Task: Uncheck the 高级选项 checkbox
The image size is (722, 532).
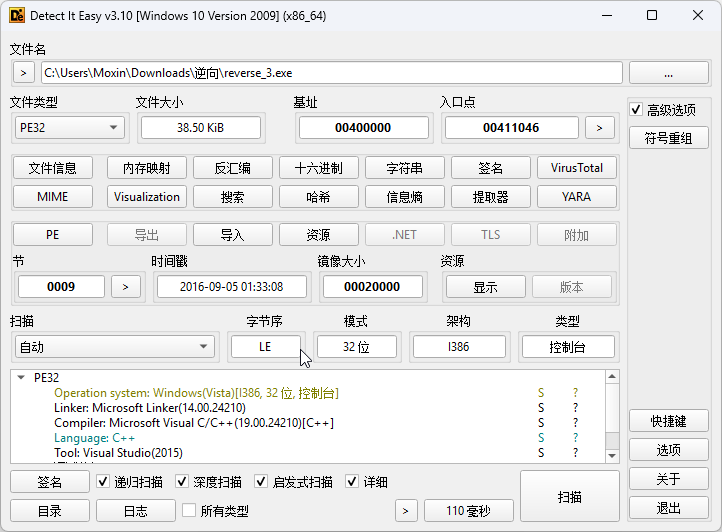Action: click(x=636, y=110)
